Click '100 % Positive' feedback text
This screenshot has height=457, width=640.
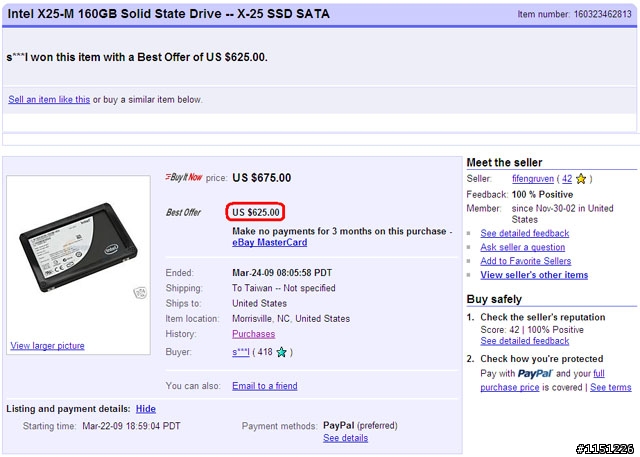click(x=542, y=194)
